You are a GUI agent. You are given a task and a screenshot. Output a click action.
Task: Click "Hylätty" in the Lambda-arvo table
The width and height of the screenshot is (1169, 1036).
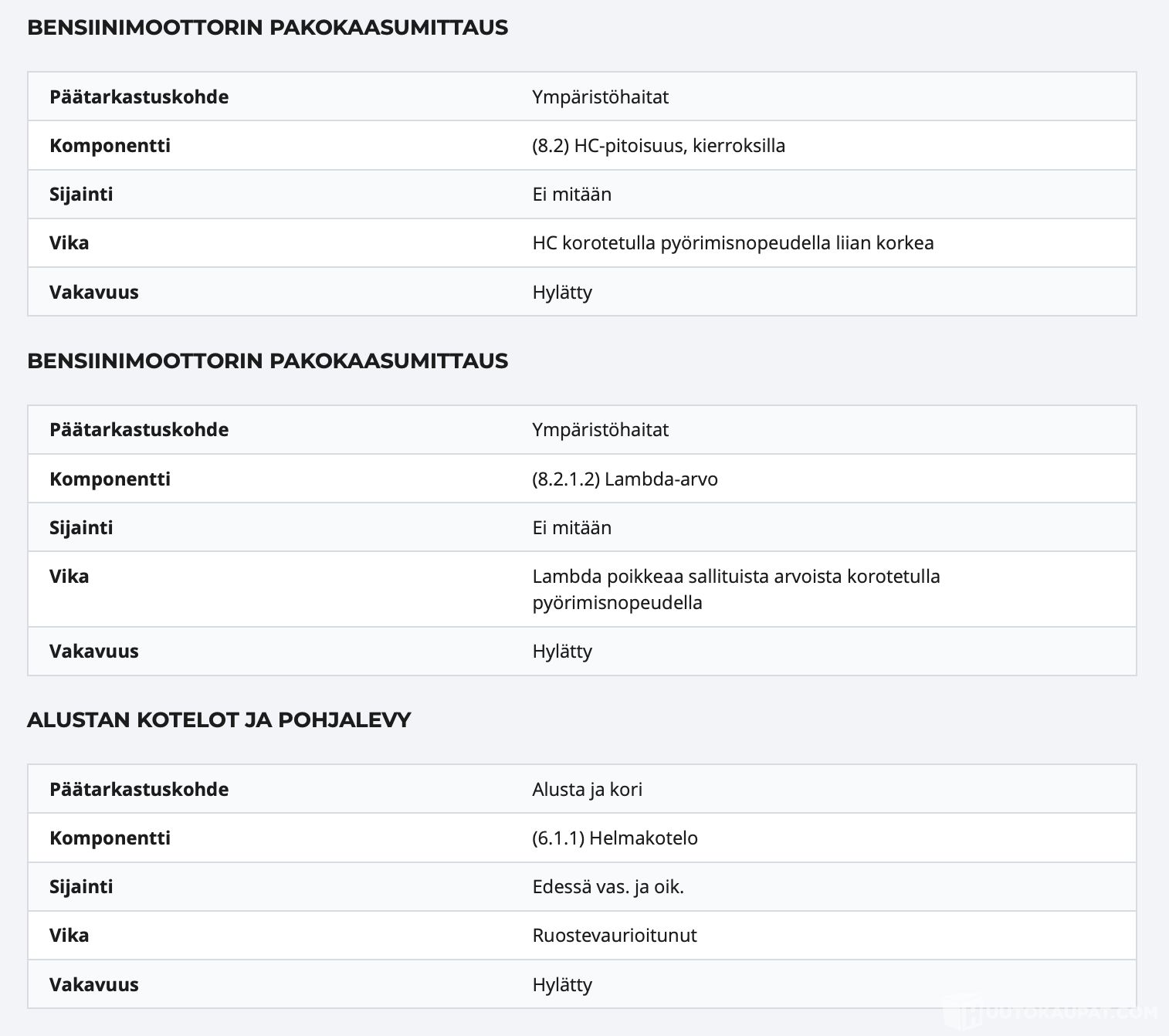coord(562,651)
